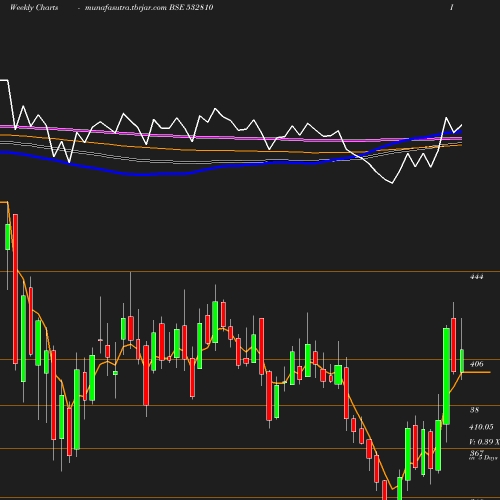
Task: Click the 410.05 closing price value
Action: pos(481,427)
